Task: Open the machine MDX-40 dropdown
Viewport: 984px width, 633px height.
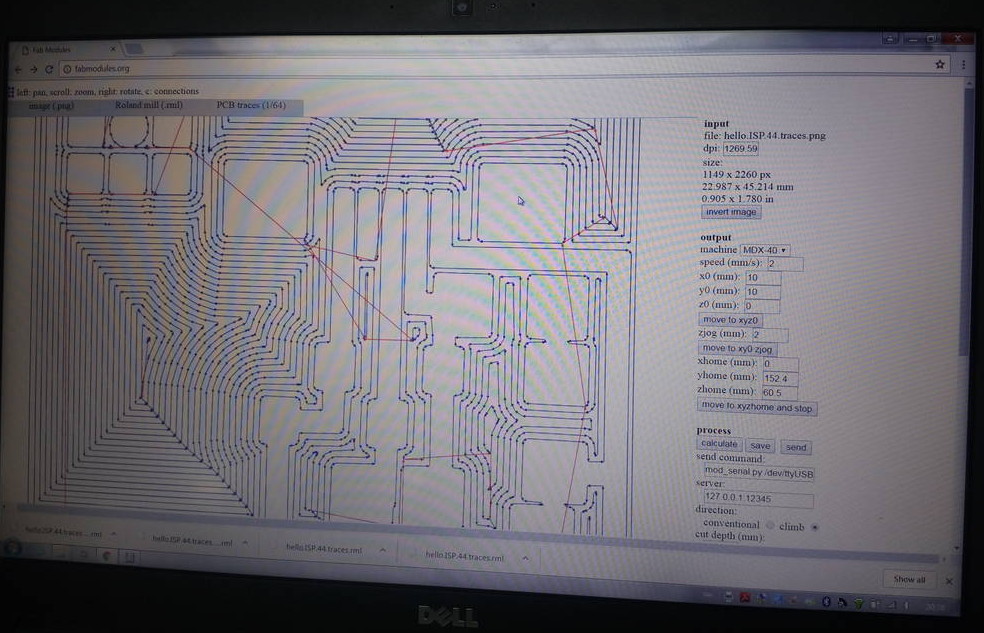Action: (764, 250)
